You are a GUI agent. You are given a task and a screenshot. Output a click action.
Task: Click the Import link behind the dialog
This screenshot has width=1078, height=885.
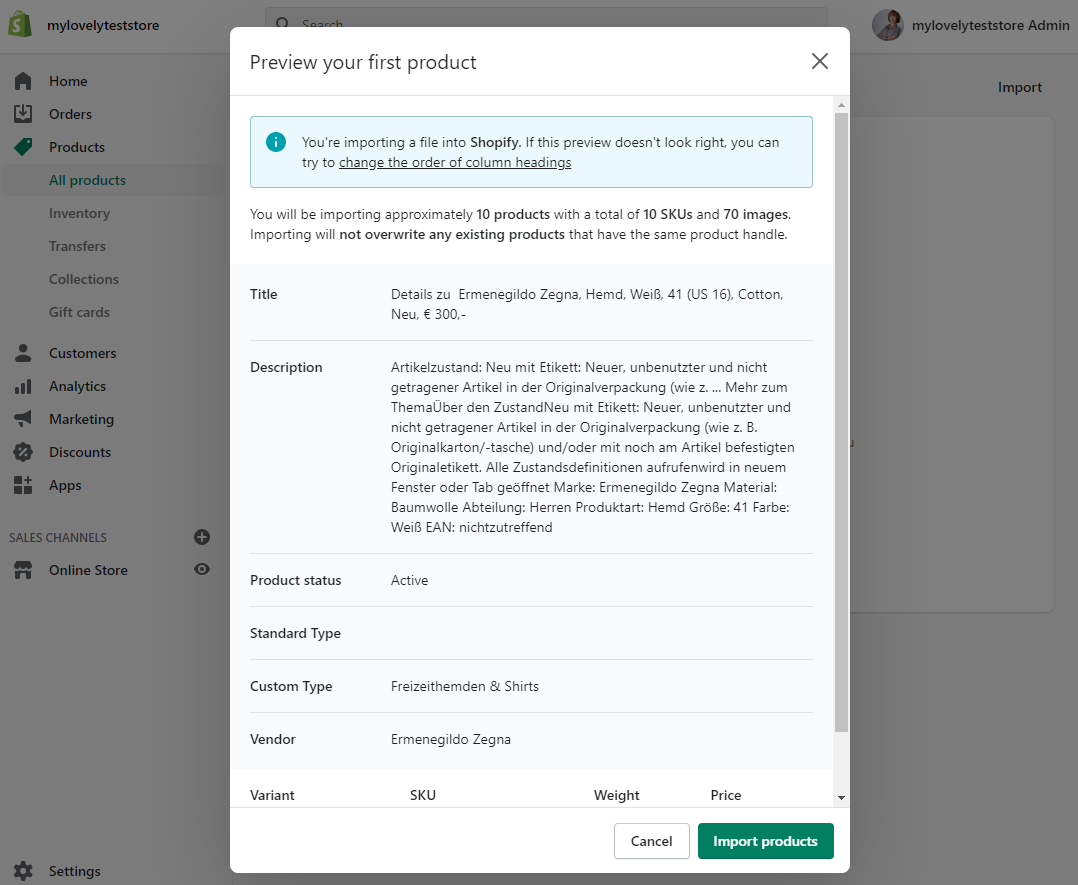click(1020, 87)
